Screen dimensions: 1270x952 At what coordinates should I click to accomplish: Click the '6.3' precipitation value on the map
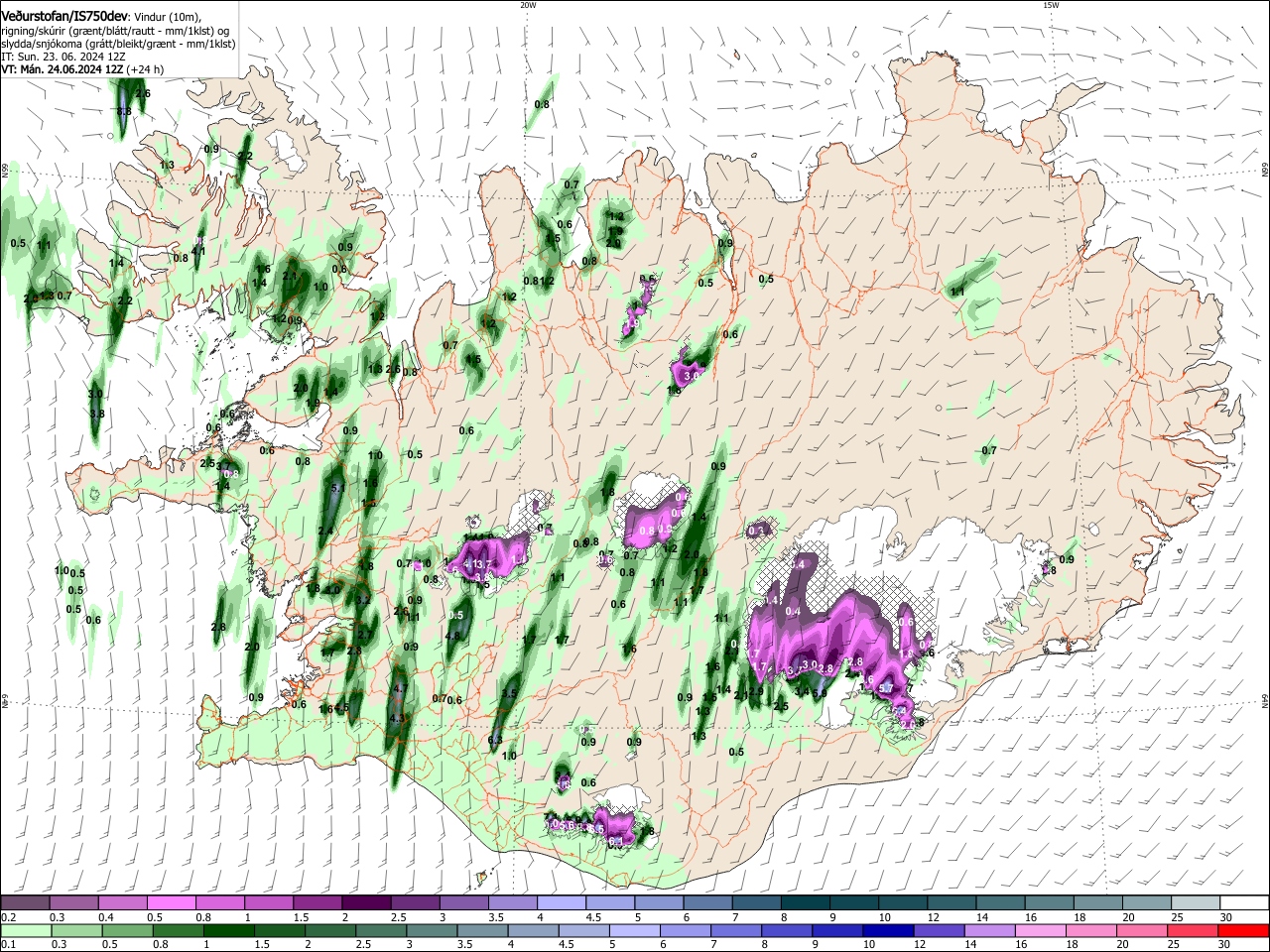496,740
